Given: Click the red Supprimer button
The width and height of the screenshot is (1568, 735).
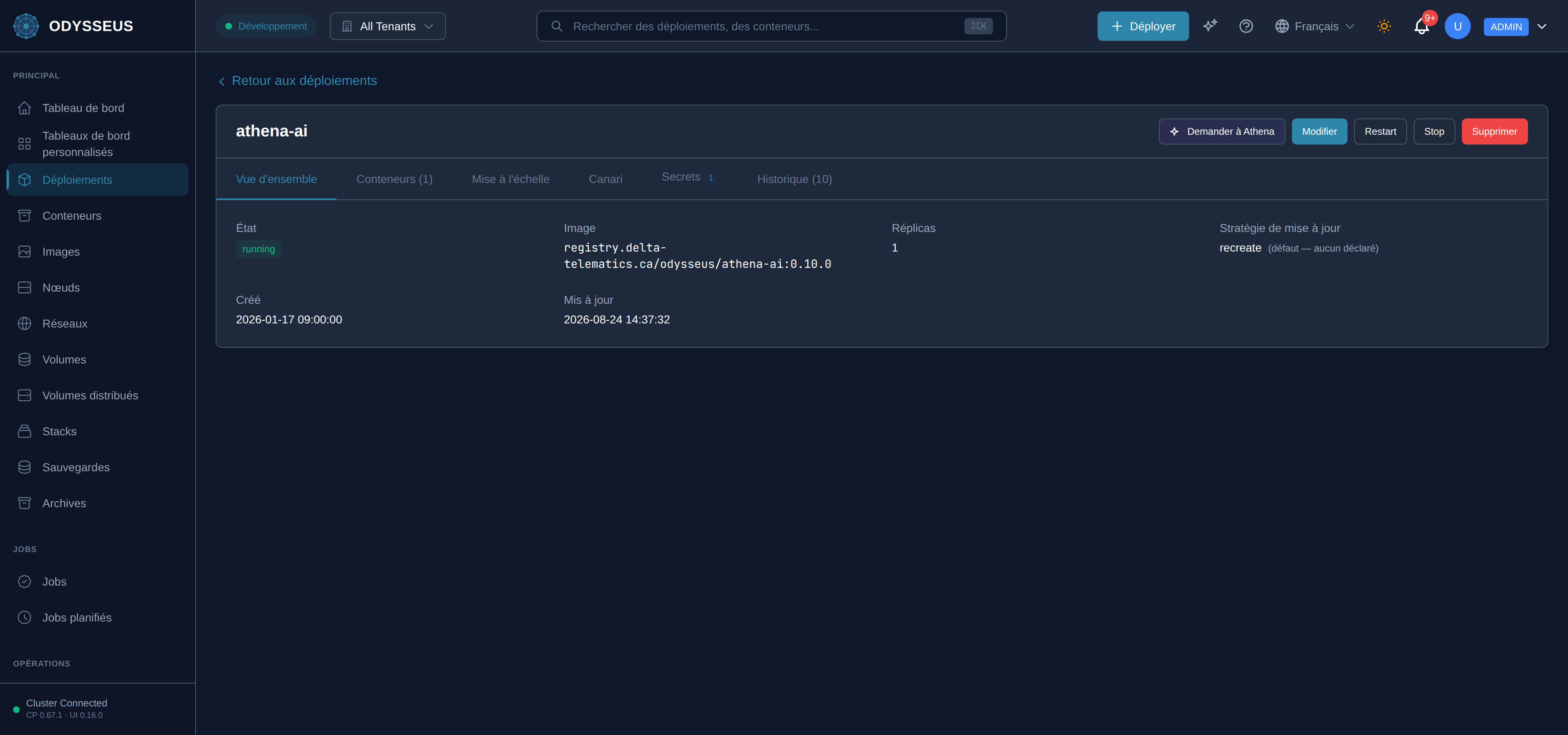Looking at the screenshot, I should pyautogui.click(x=1494, y=131).
